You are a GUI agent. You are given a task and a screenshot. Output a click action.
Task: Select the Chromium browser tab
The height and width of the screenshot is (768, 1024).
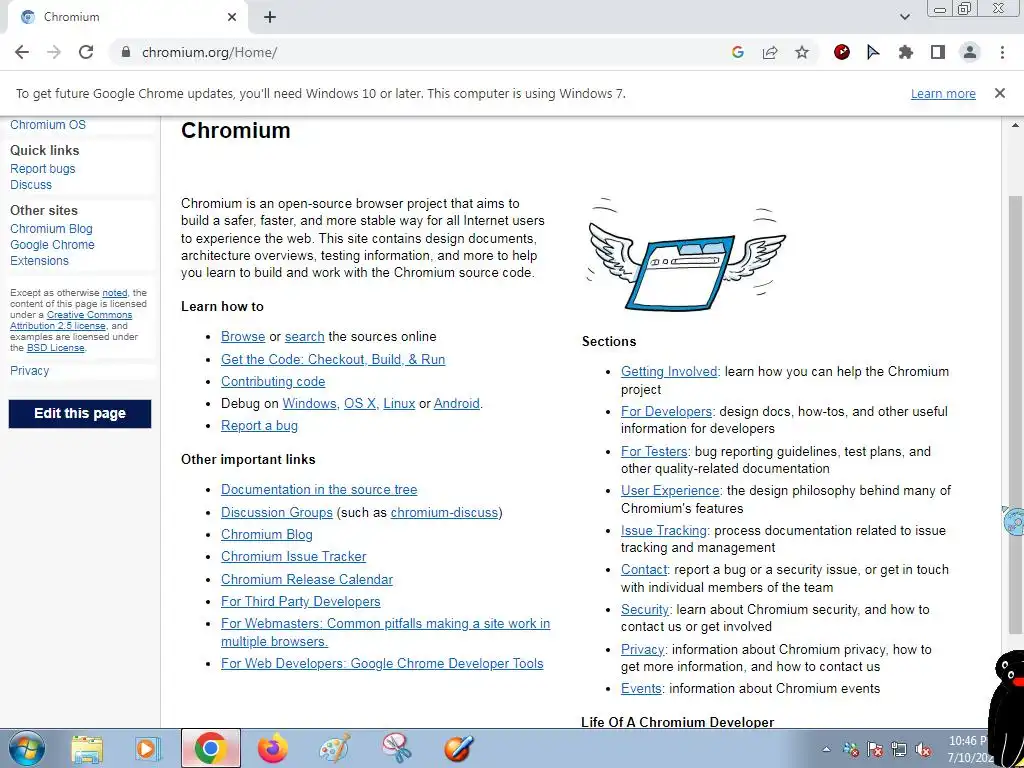127,17
